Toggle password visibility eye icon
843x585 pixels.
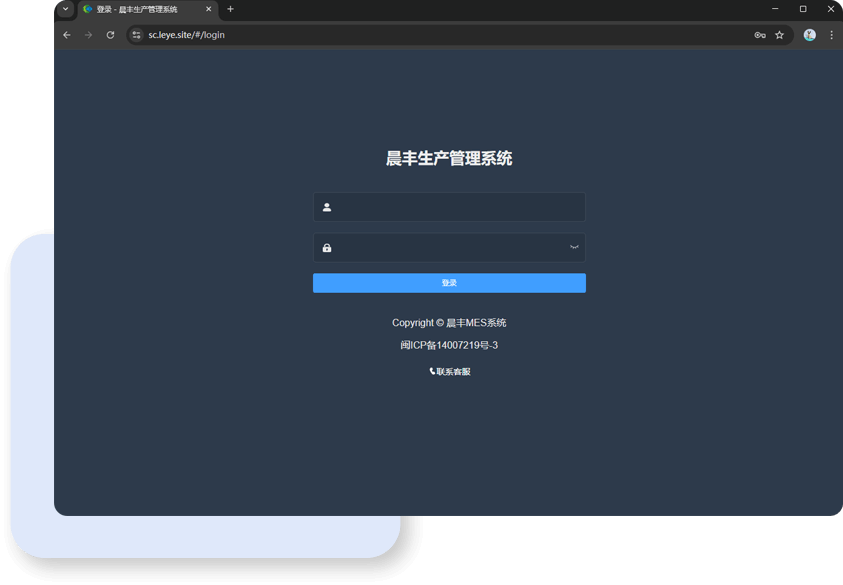coord(574,247)
